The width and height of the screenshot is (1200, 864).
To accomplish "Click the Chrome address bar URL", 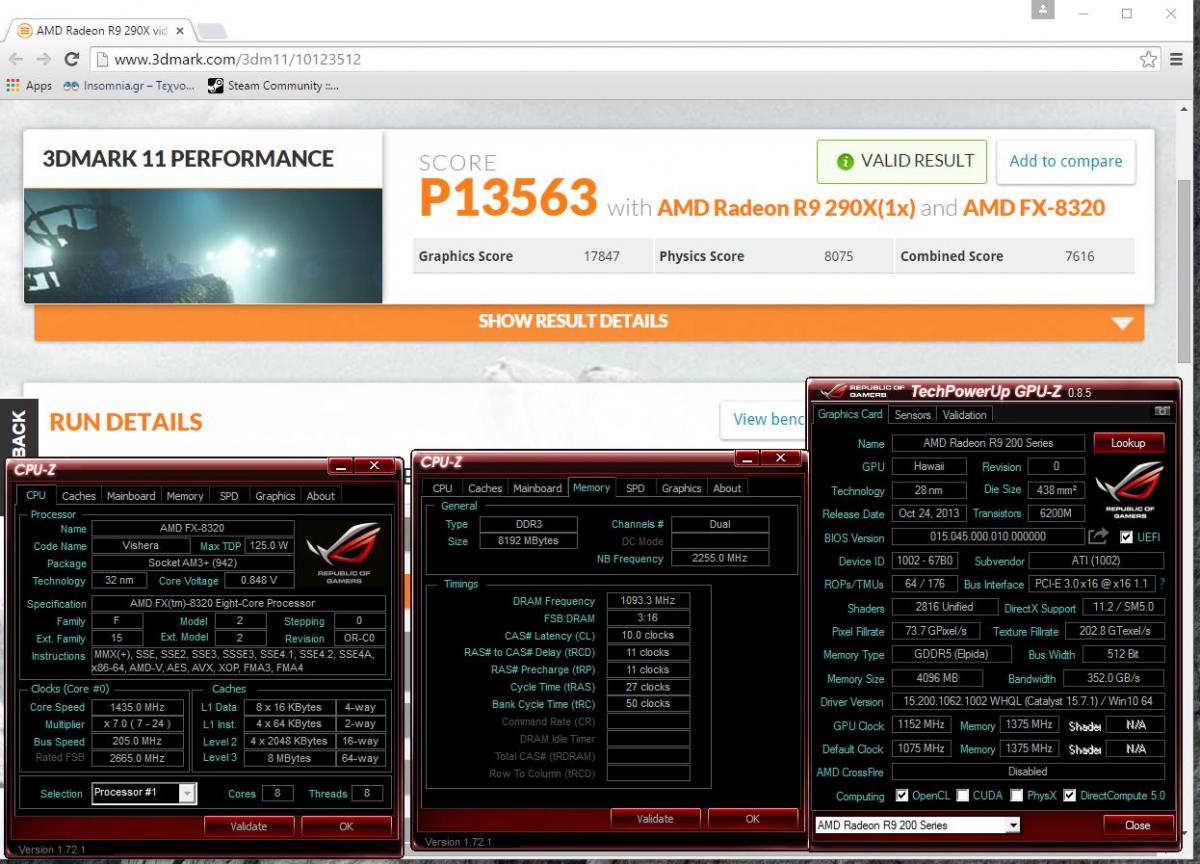I will (238, 59).
